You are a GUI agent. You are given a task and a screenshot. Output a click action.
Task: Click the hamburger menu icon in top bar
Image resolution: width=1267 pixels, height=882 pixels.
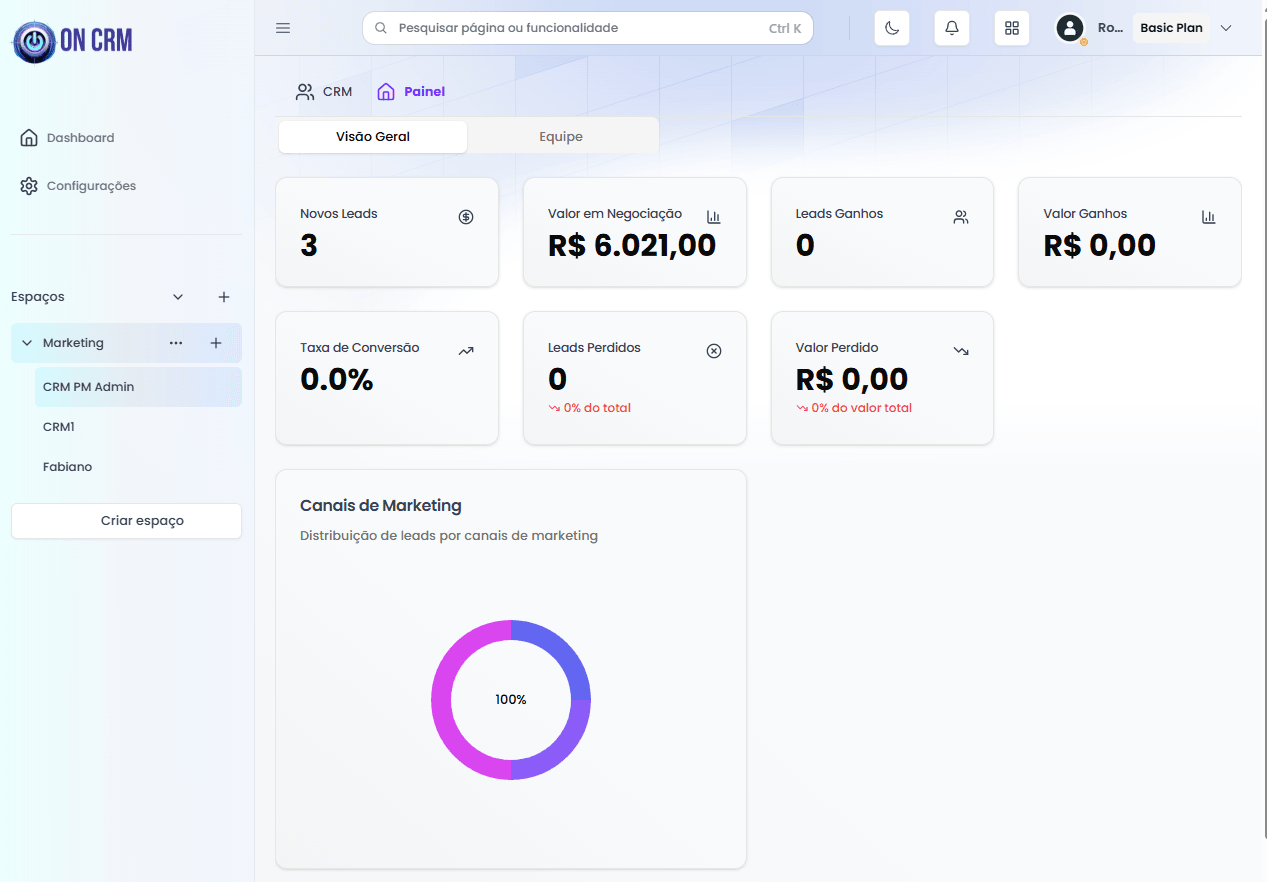(283, 28)
